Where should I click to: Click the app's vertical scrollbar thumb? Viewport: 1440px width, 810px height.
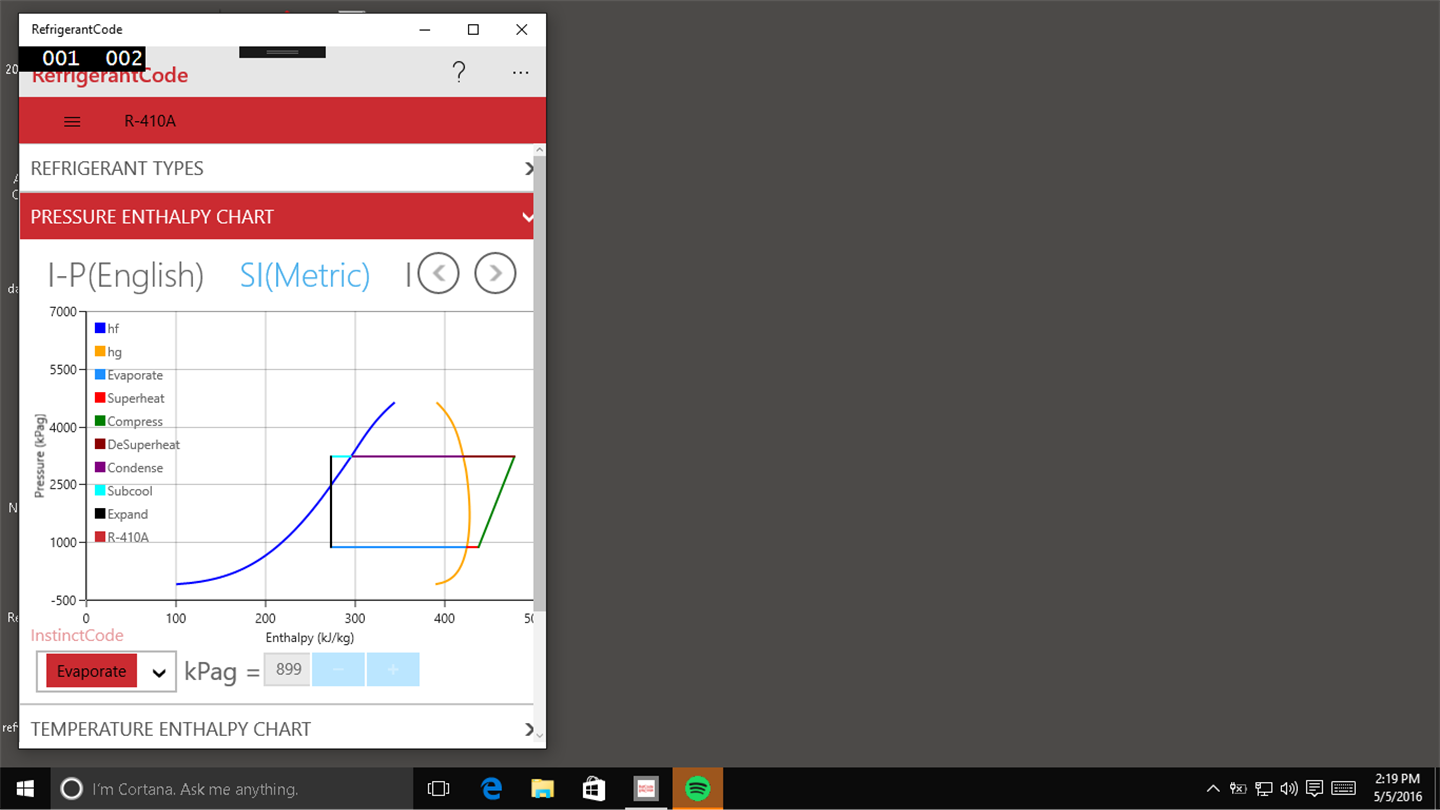pos(540,383)
